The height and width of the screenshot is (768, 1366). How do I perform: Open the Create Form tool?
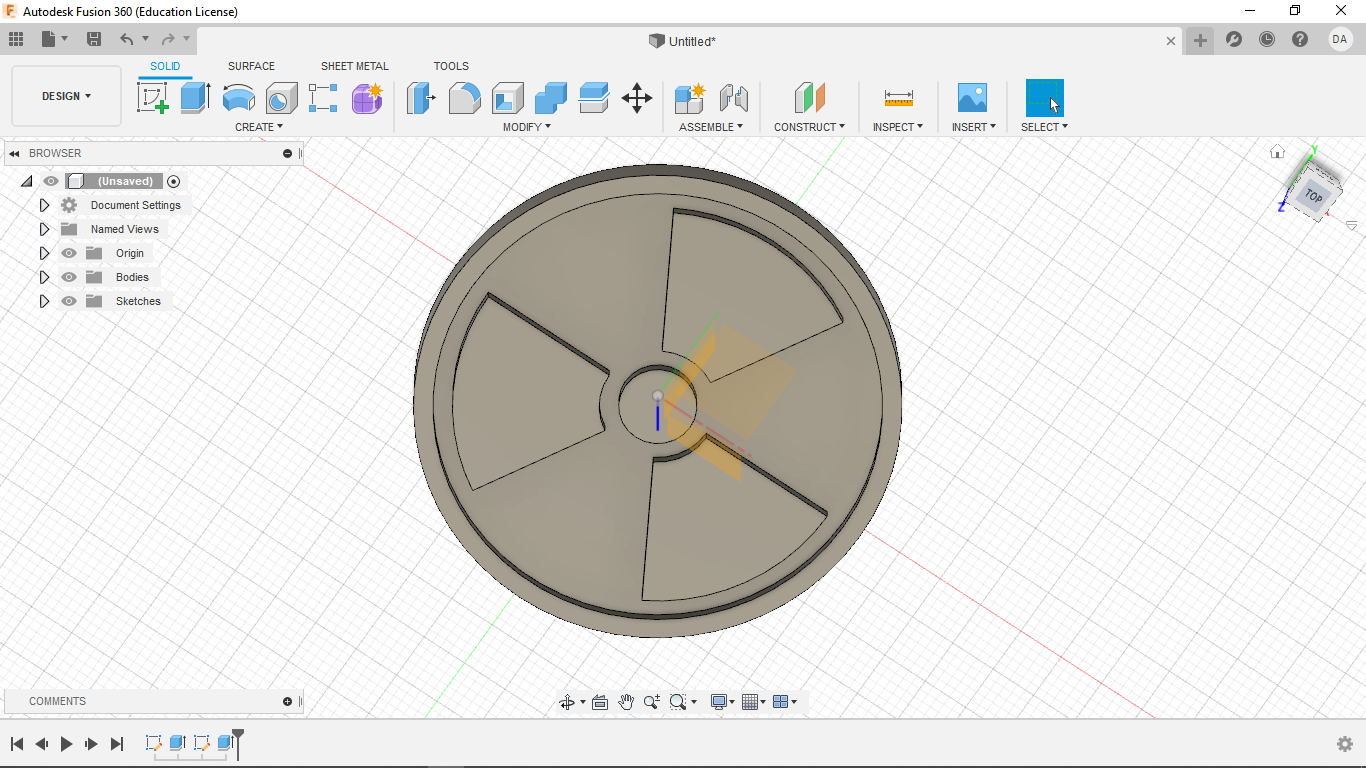(x=367, y=98)
